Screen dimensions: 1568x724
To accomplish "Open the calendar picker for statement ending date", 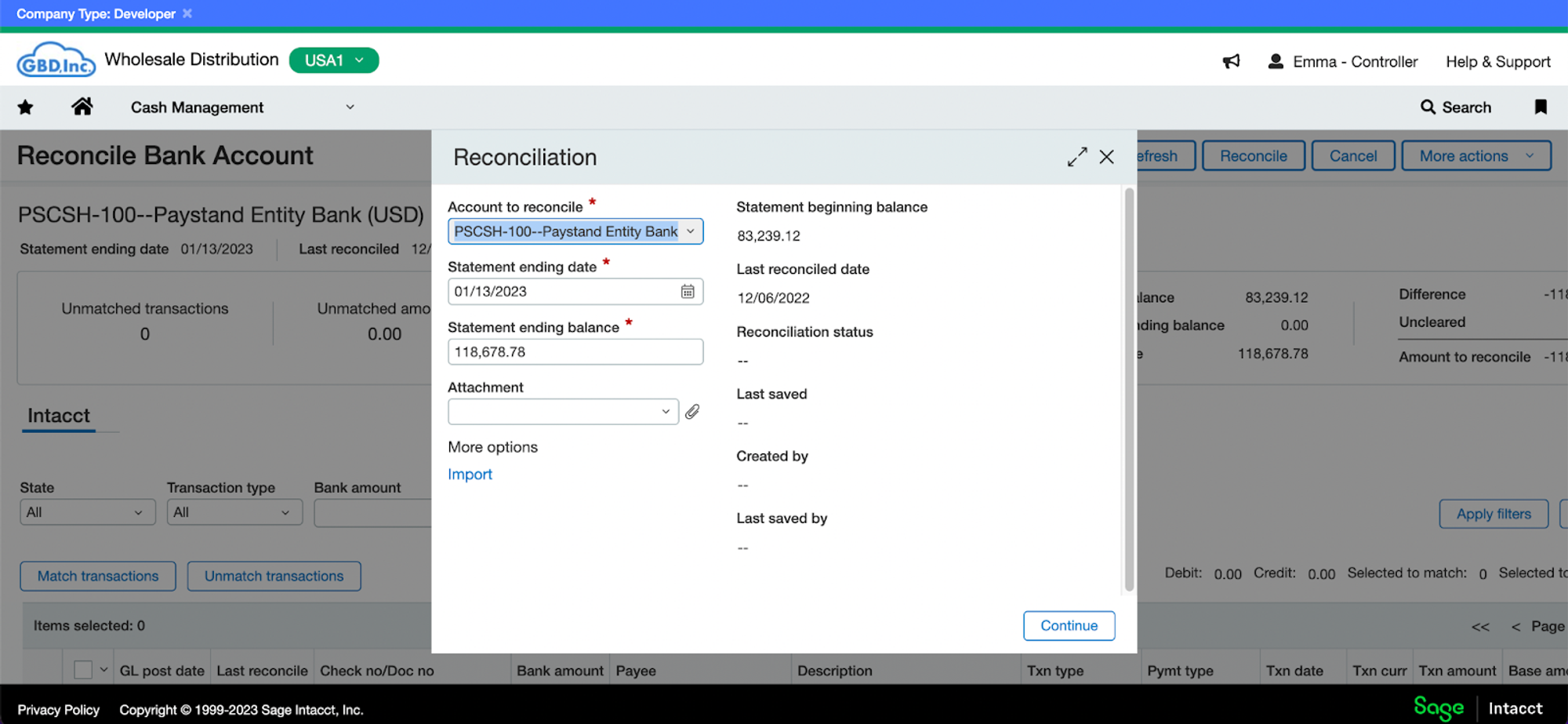I will point(688,291).
